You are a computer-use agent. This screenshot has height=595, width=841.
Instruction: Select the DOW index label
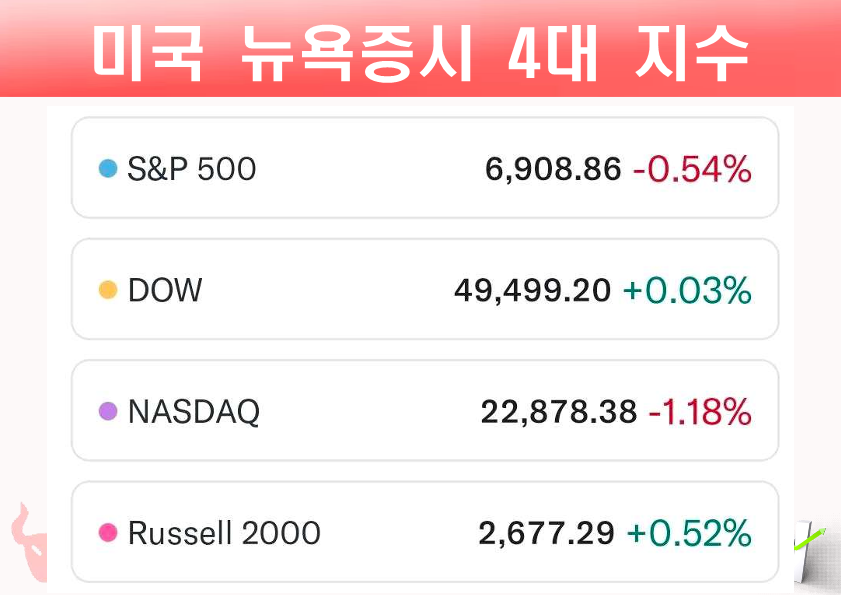click(165, 290)
